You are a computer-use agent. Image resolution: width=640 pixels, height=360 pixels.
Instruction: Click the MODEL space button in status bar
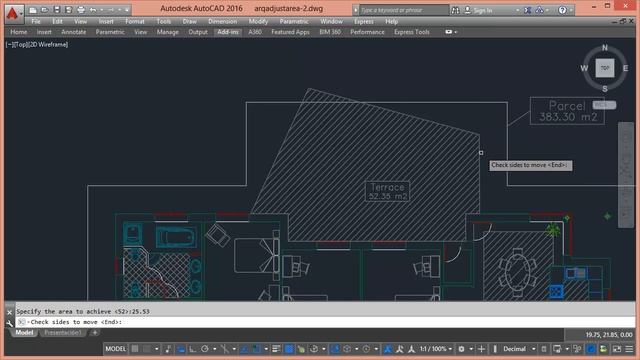[x=116, y=349]
